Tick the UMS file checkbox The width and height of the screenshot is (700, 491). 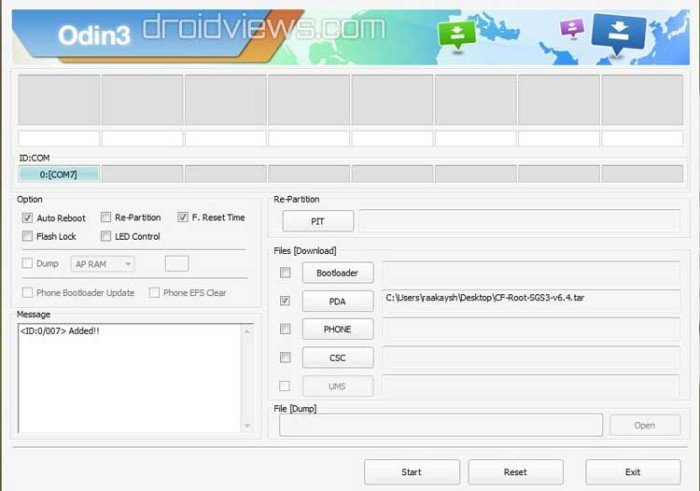(284, 386)
